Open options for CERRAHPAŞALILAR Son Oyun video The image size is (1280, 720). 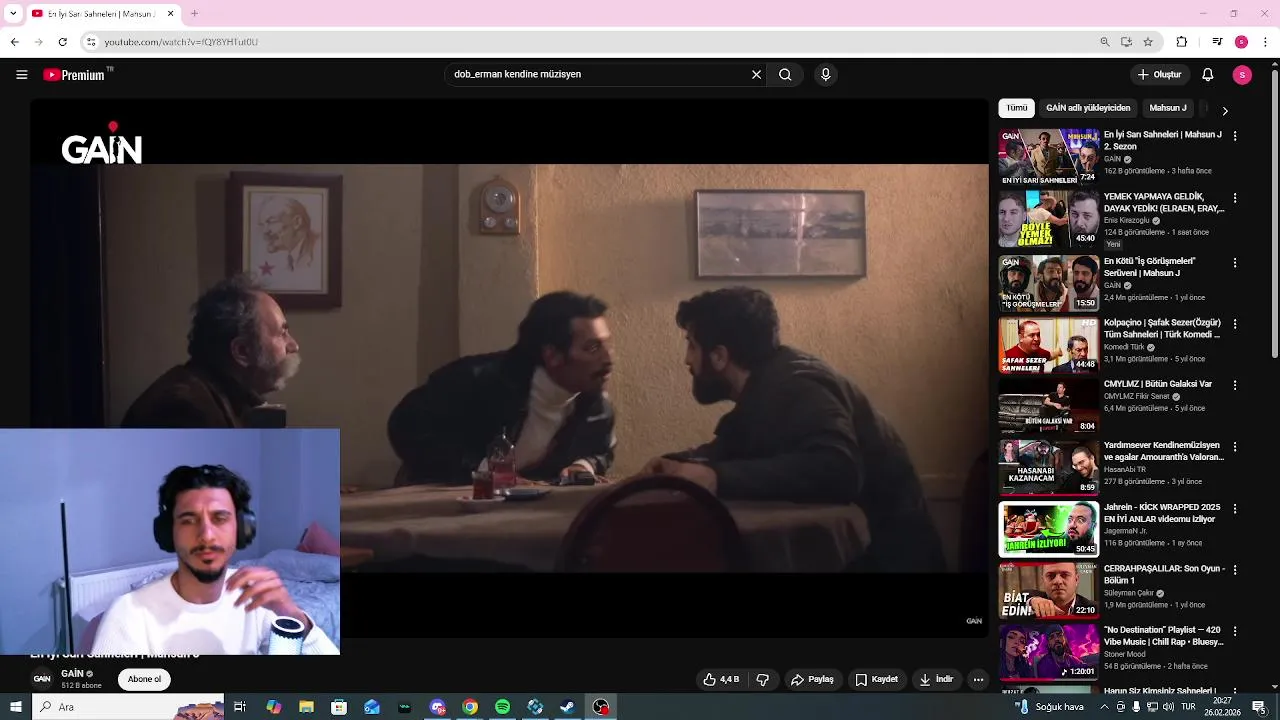(x=1235, y=570)
